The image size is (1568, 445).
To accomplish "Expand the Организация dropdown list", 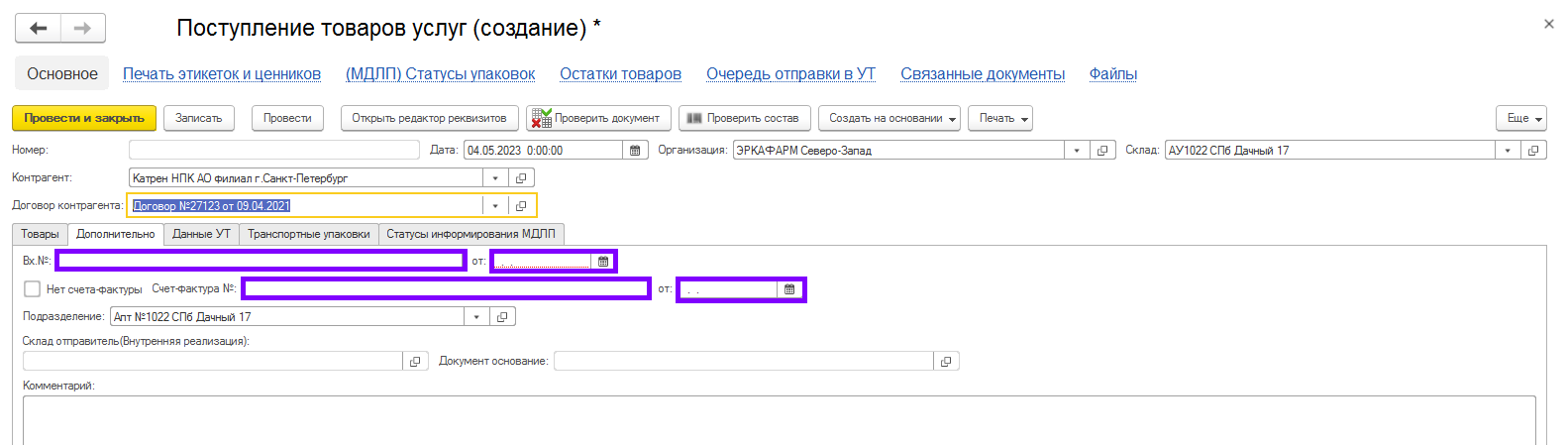I will (x=1077, y=151).
